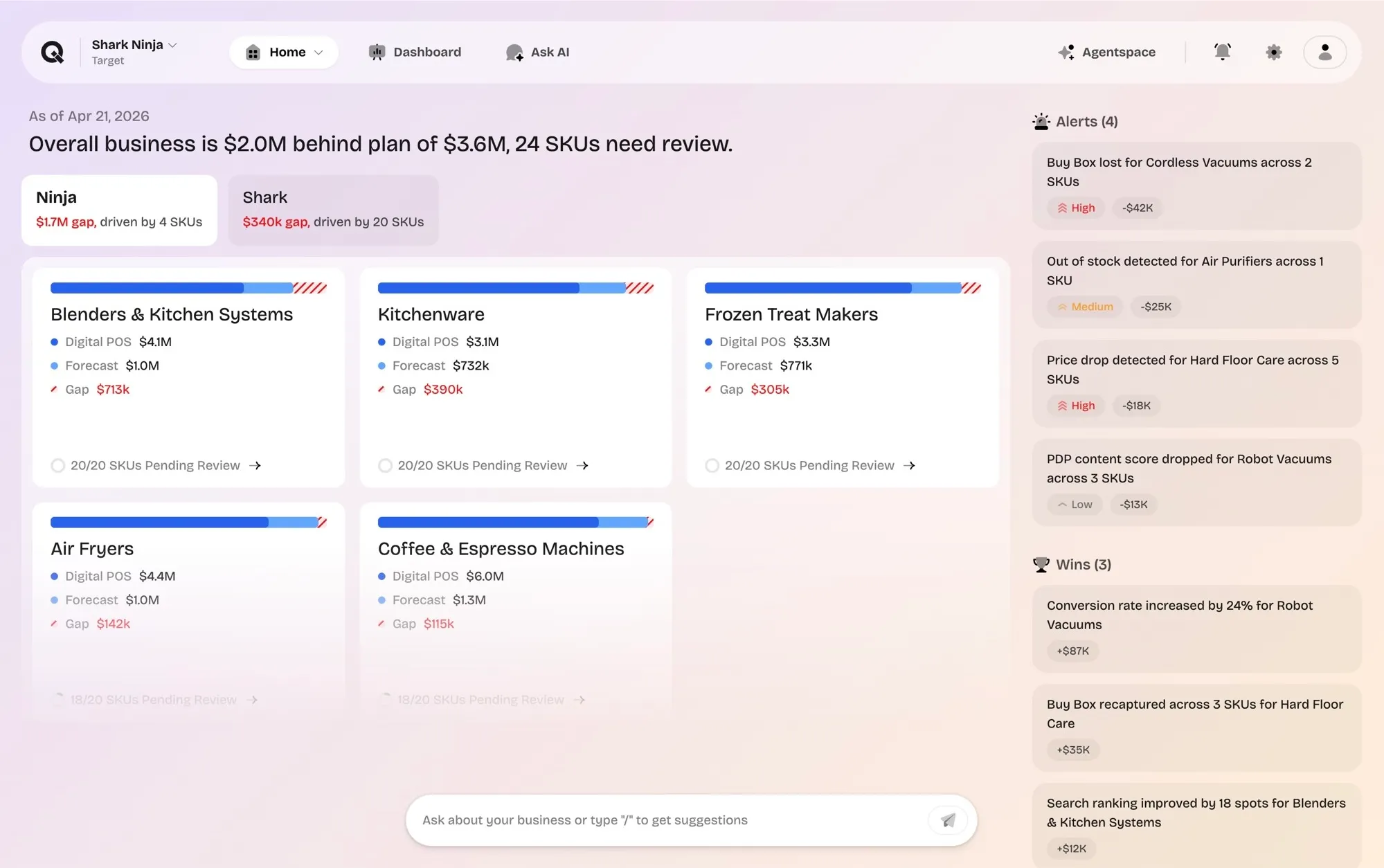Open the notifications bell

[x=1222, y=52]
